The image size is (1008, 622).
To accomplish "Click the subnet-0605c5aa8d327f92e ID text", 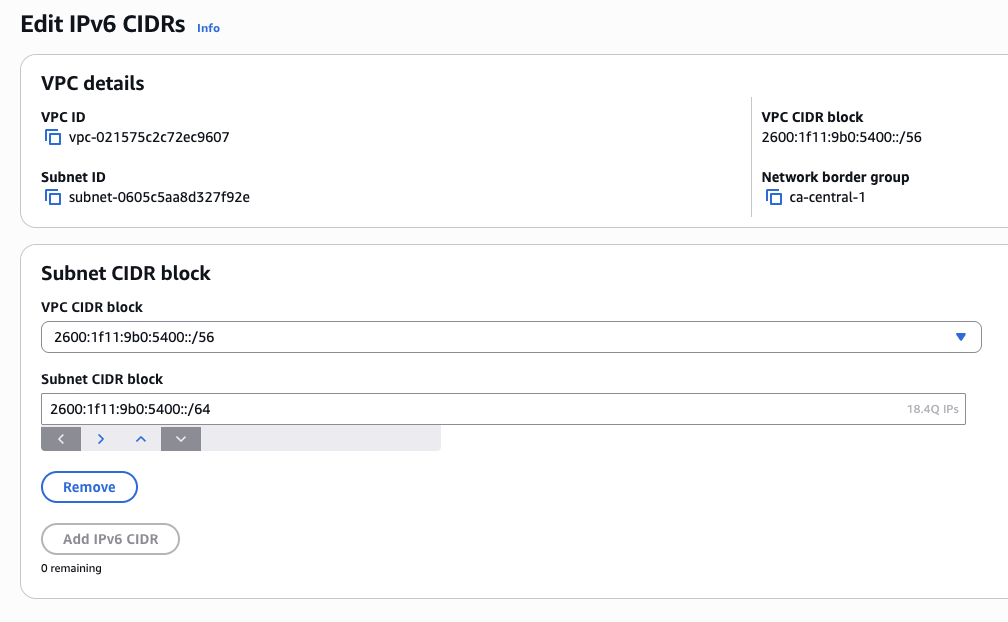I will (159, 198).
